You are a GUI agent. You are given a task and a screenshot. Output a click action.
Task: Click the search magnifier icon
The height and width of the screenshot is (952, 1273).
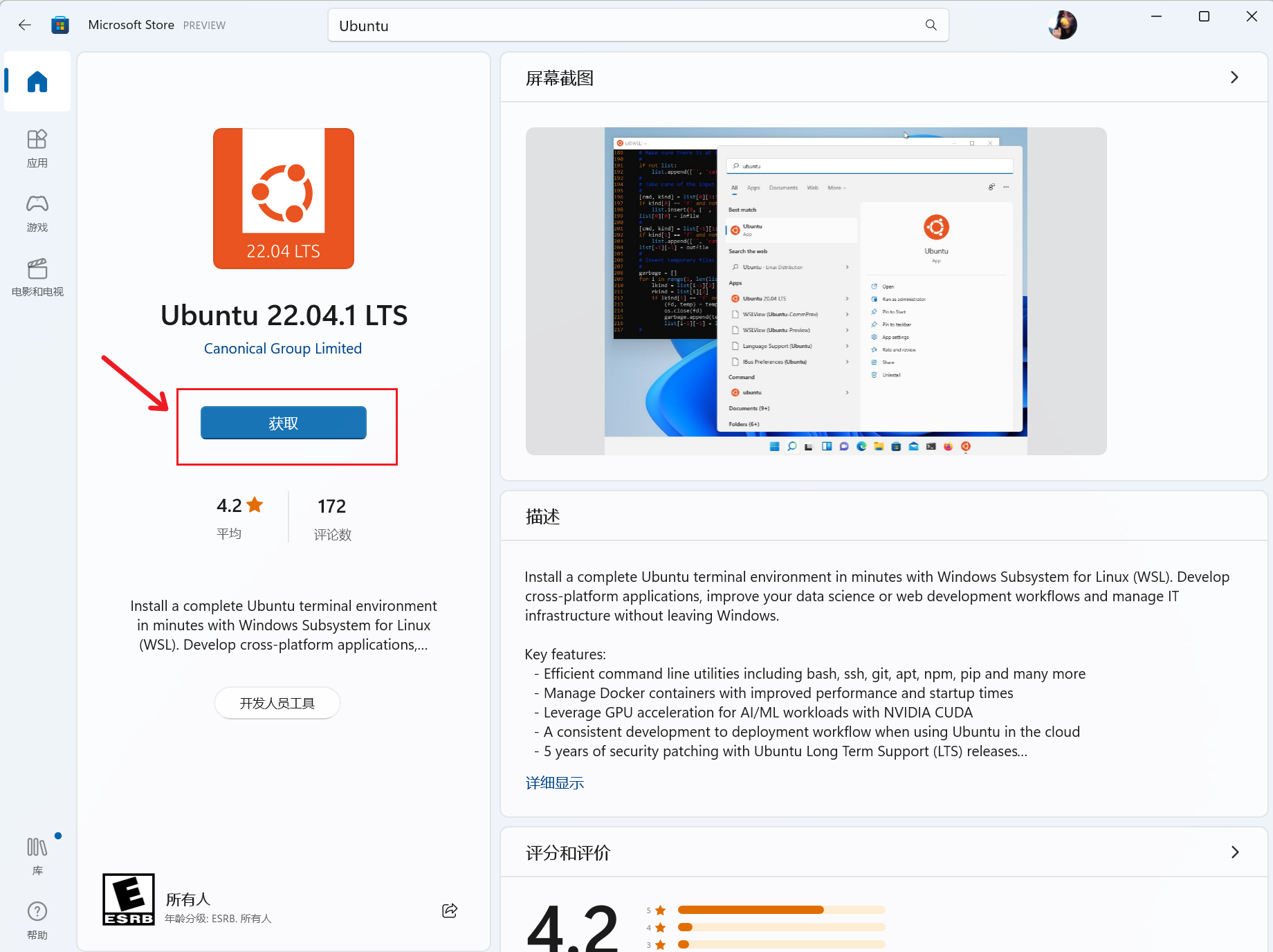[931, 25]
